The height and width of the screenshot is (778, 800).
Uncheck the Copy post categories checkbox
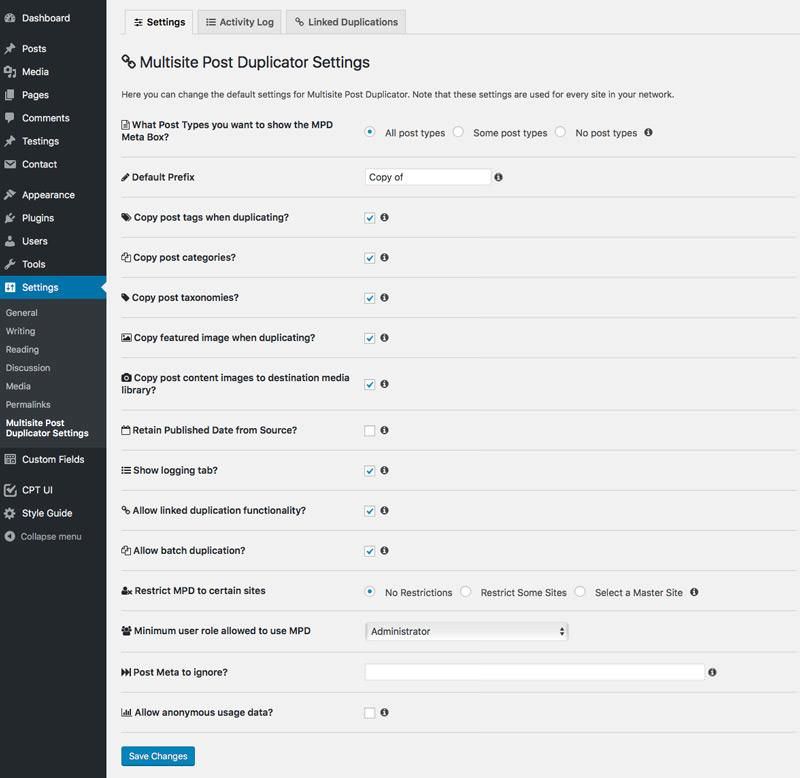click(x=369, y=258)
